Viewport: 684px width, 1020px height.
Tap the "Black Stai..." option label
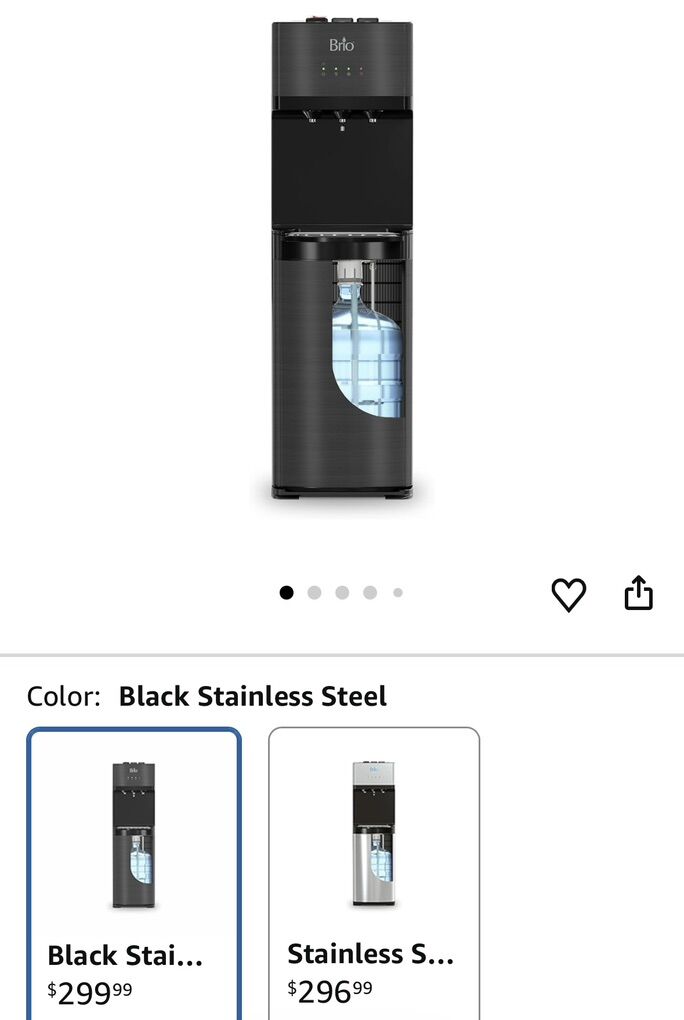(125, 955)
